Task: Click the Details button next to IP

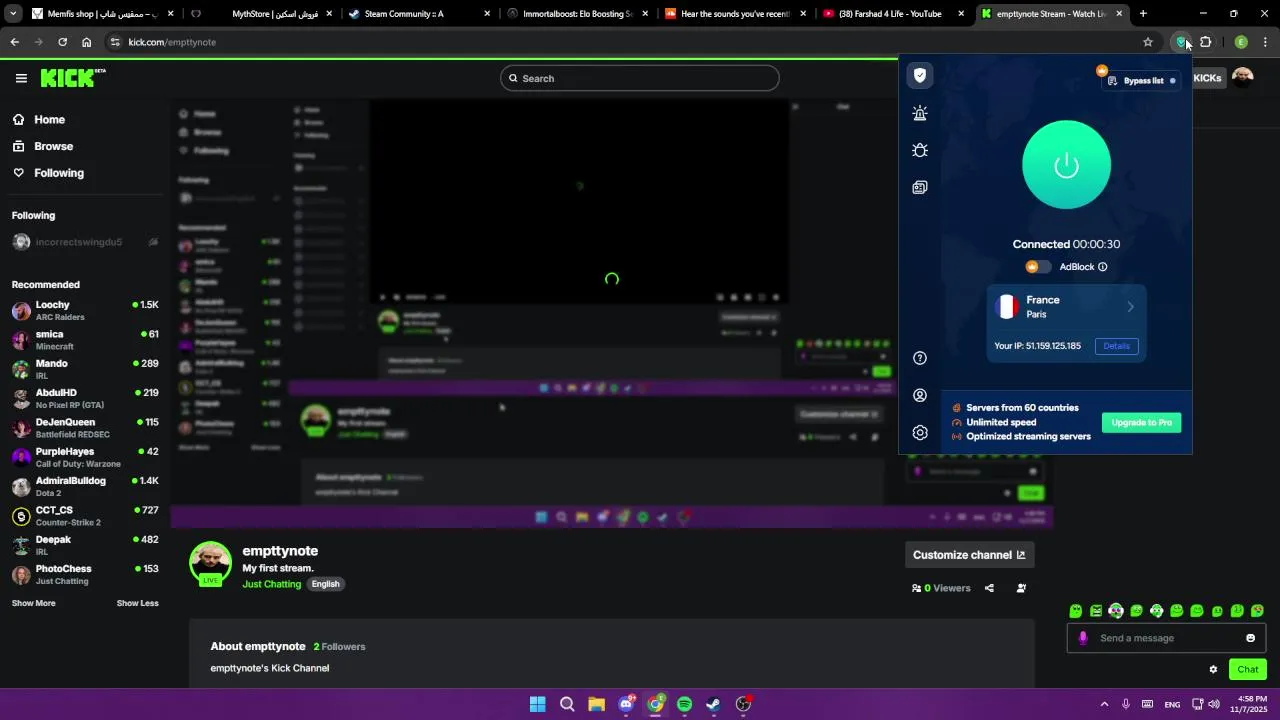Action: pos(1116,346)
